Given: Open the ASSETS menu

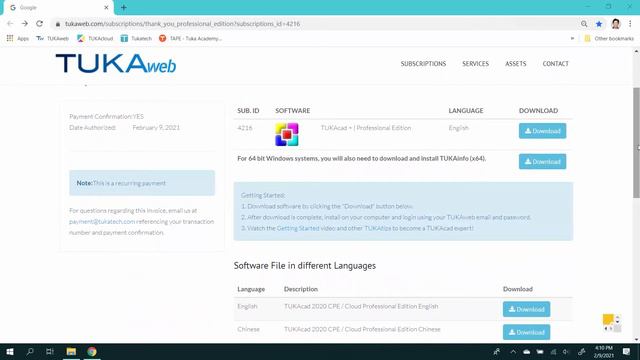Looking at the screenshot, I should coord(516,64).
